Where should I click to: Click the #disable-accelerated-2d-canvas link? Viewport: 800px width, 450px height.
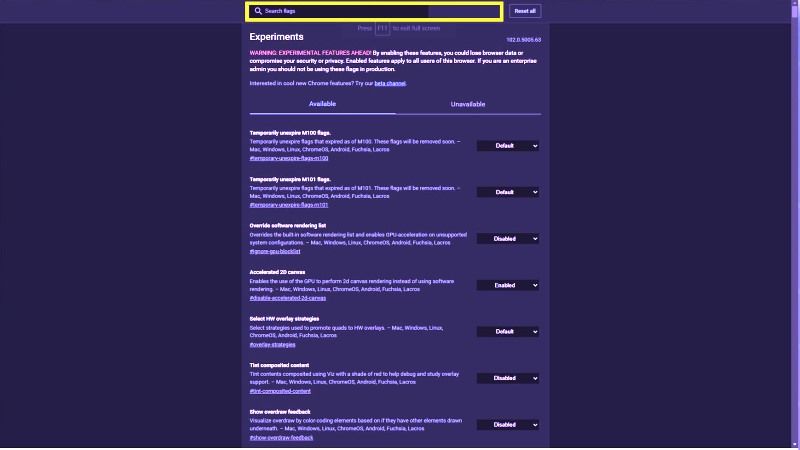click(288, 298)
